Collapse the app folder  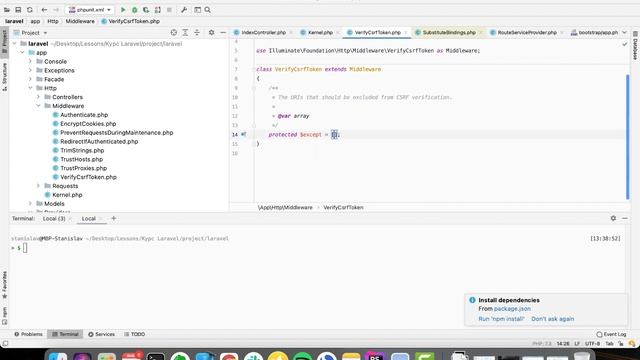tap(22, 53)
